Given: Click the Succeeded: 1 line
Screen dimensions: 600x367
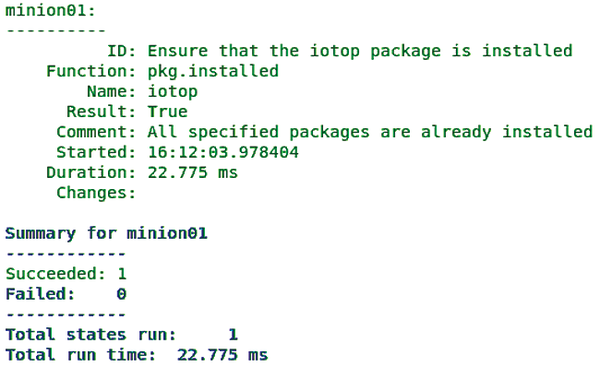Looking at the screenshot, I should [x=66, y=274].
